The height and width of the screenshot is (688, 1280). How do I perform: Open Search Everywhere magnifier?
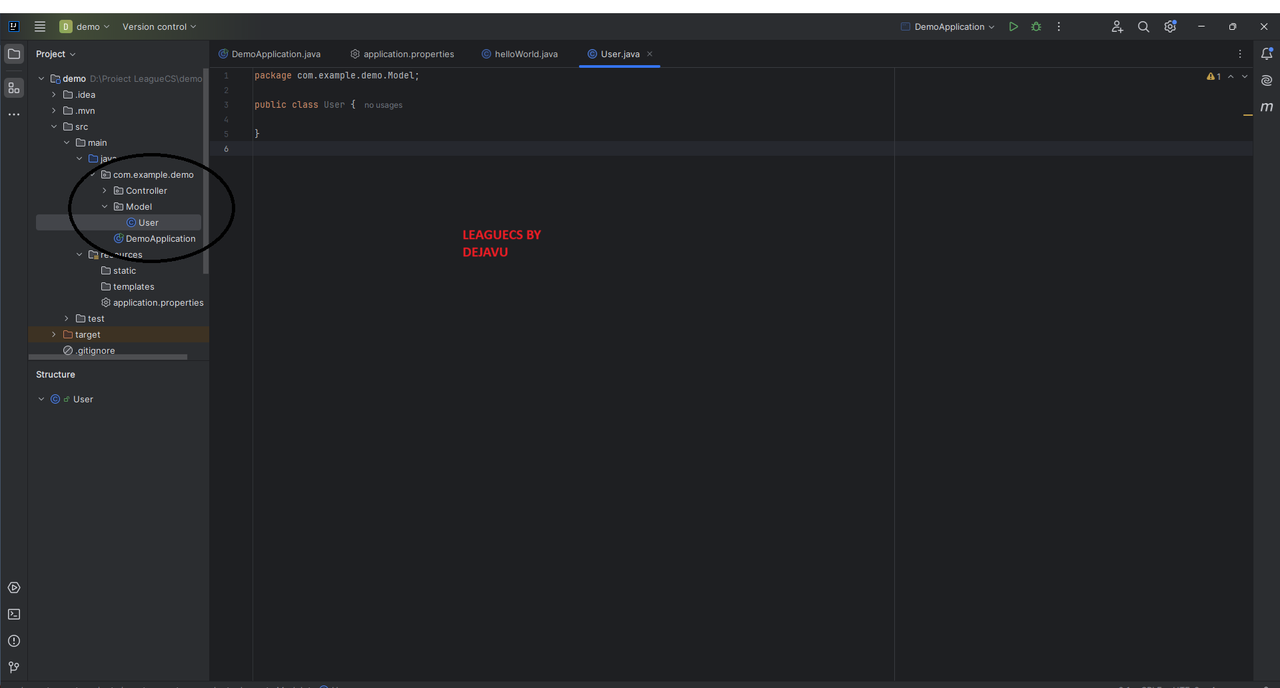(1144, 27)
